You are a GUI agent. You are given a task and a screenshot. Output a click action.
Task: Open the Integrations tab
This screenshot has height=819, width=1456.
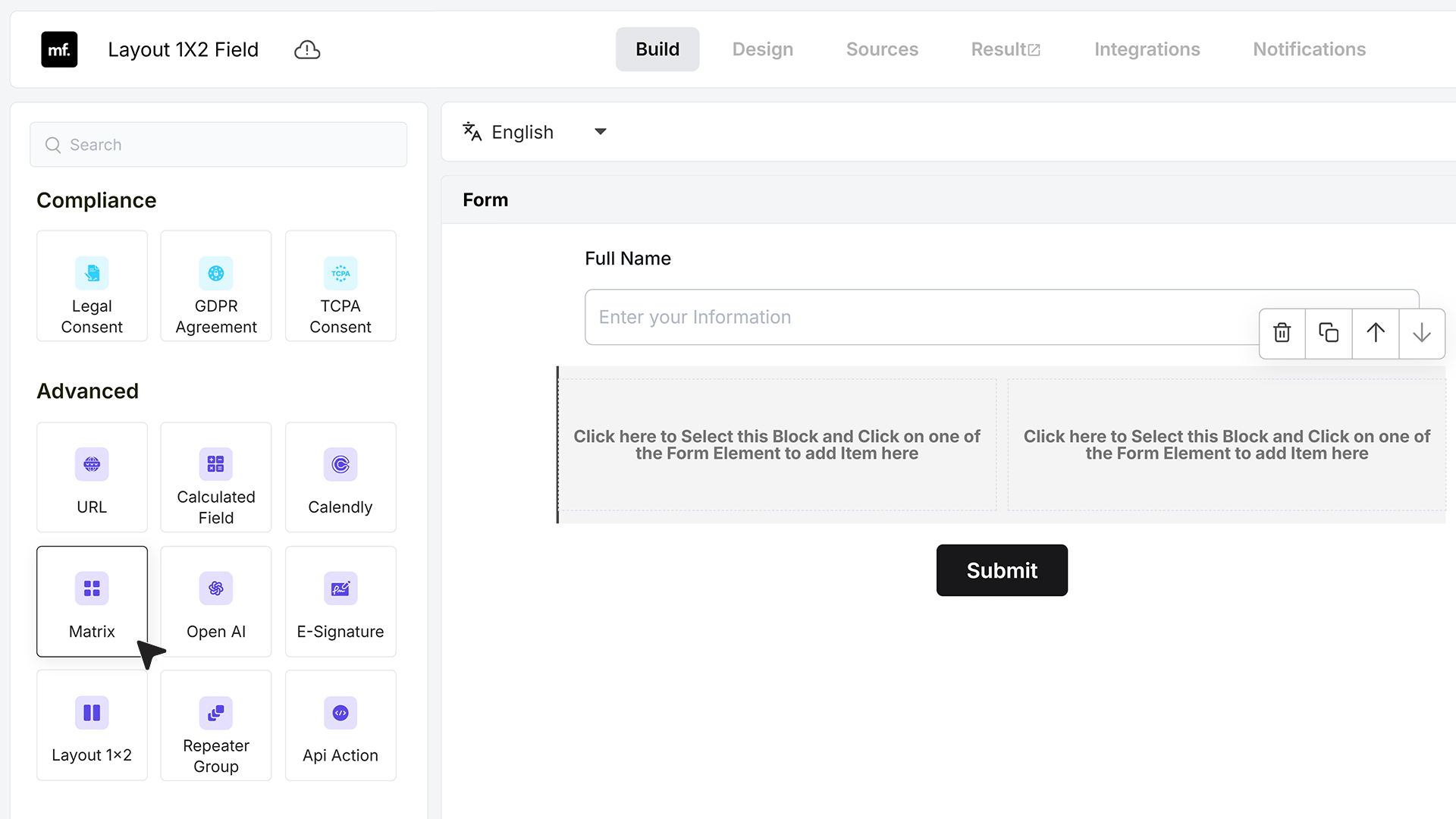[x=1147, y=49]
